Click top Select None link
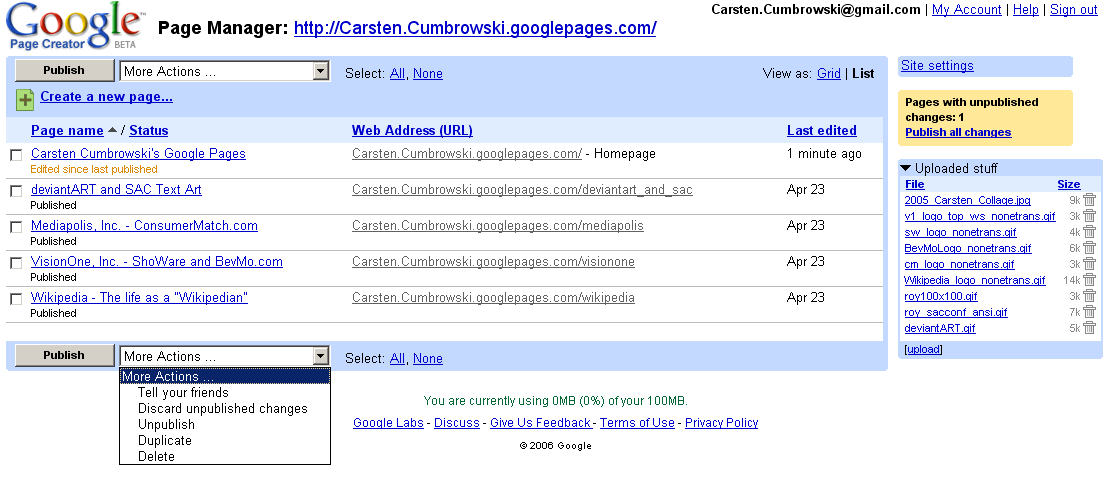Viewport: 1111px width, 479px height. [428, 74]
